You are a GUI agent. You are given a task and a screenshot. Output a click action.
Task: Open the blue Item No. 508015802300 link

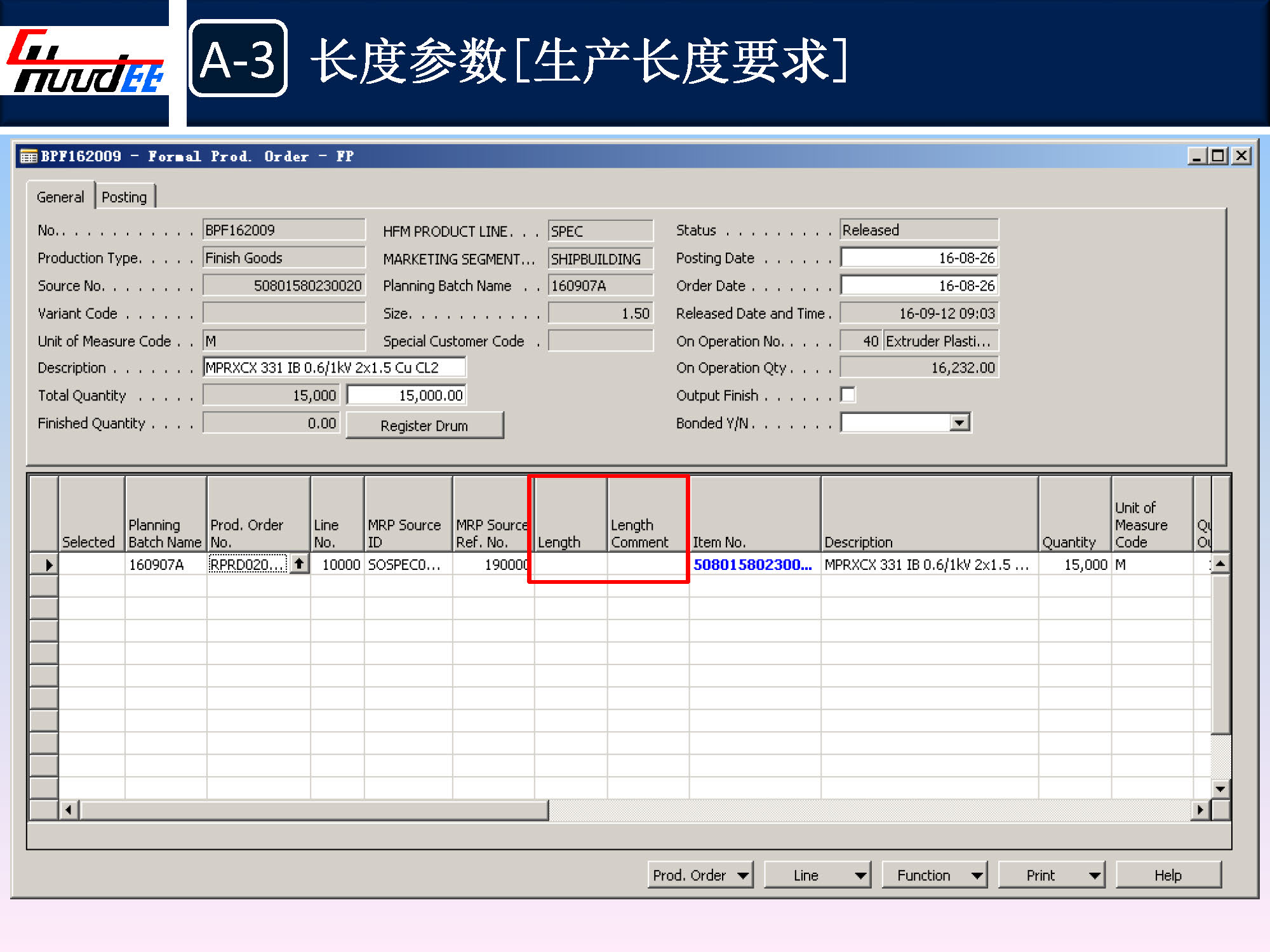coord(752,564)
